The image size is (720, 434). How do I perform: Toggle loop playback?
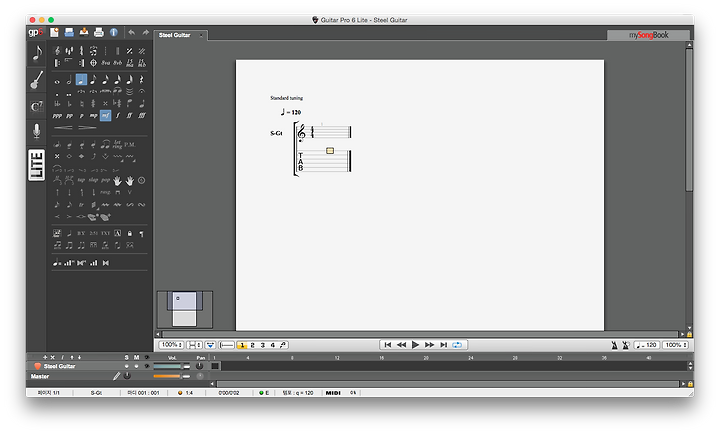(457, 345)
